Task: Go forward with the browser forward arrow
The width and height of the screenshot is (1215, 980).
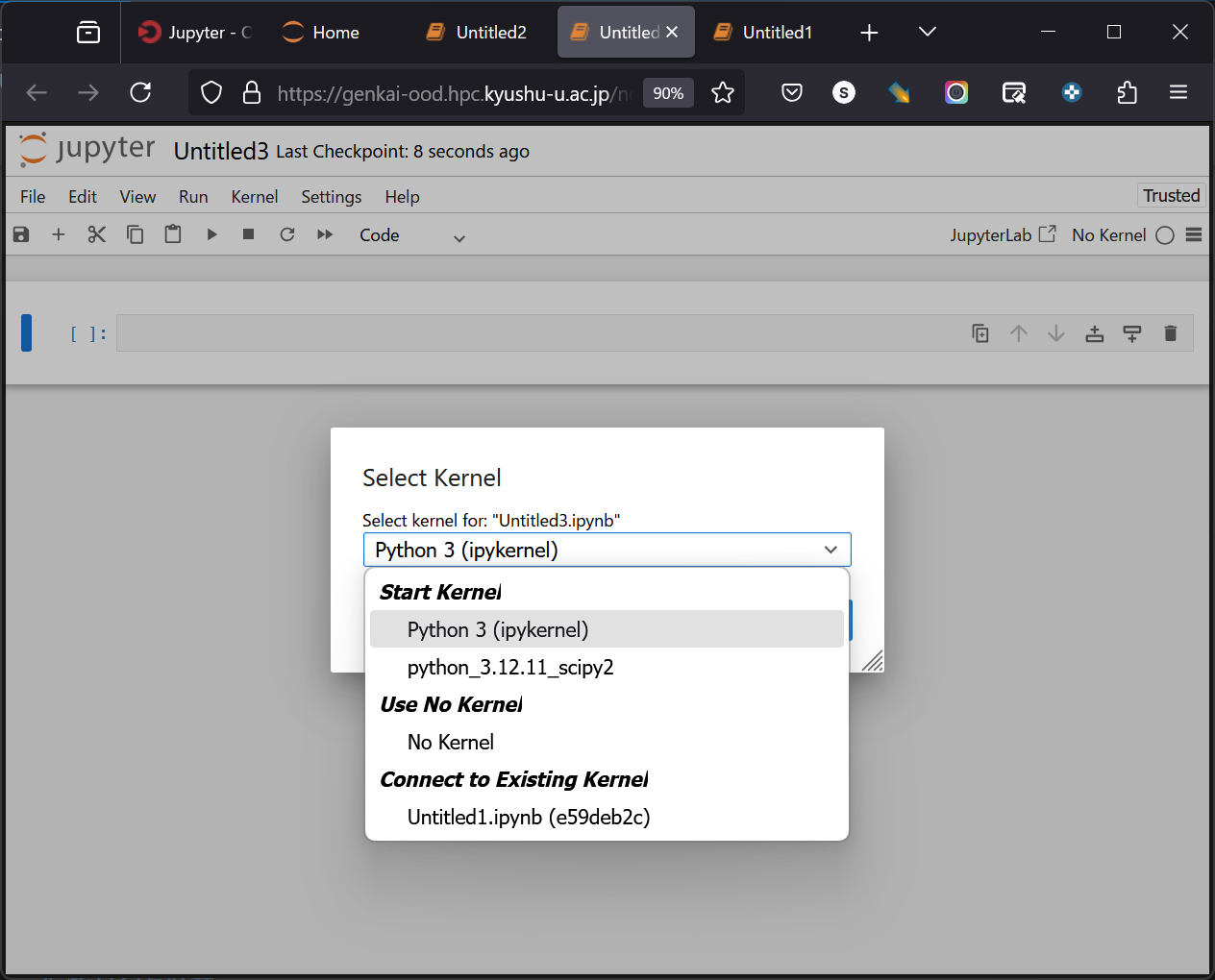Action: [x=88, y=92]
